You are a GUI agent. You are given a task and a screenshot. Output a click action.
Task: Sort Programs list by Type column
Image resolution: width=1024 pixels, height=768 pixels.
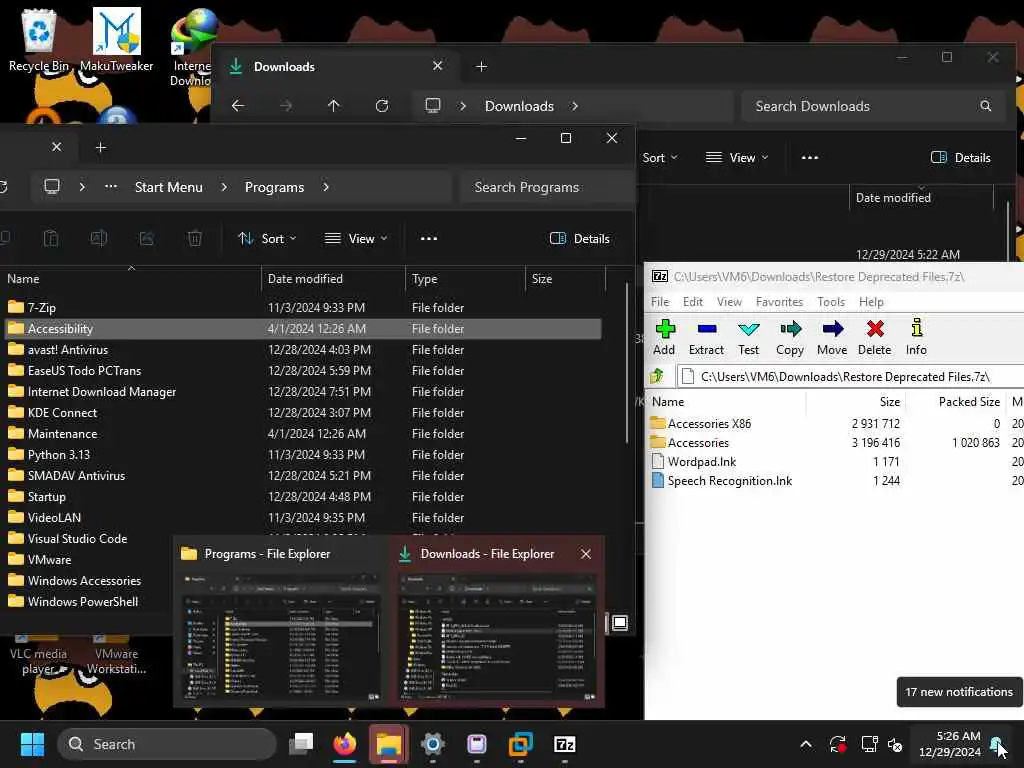(465, 279)
